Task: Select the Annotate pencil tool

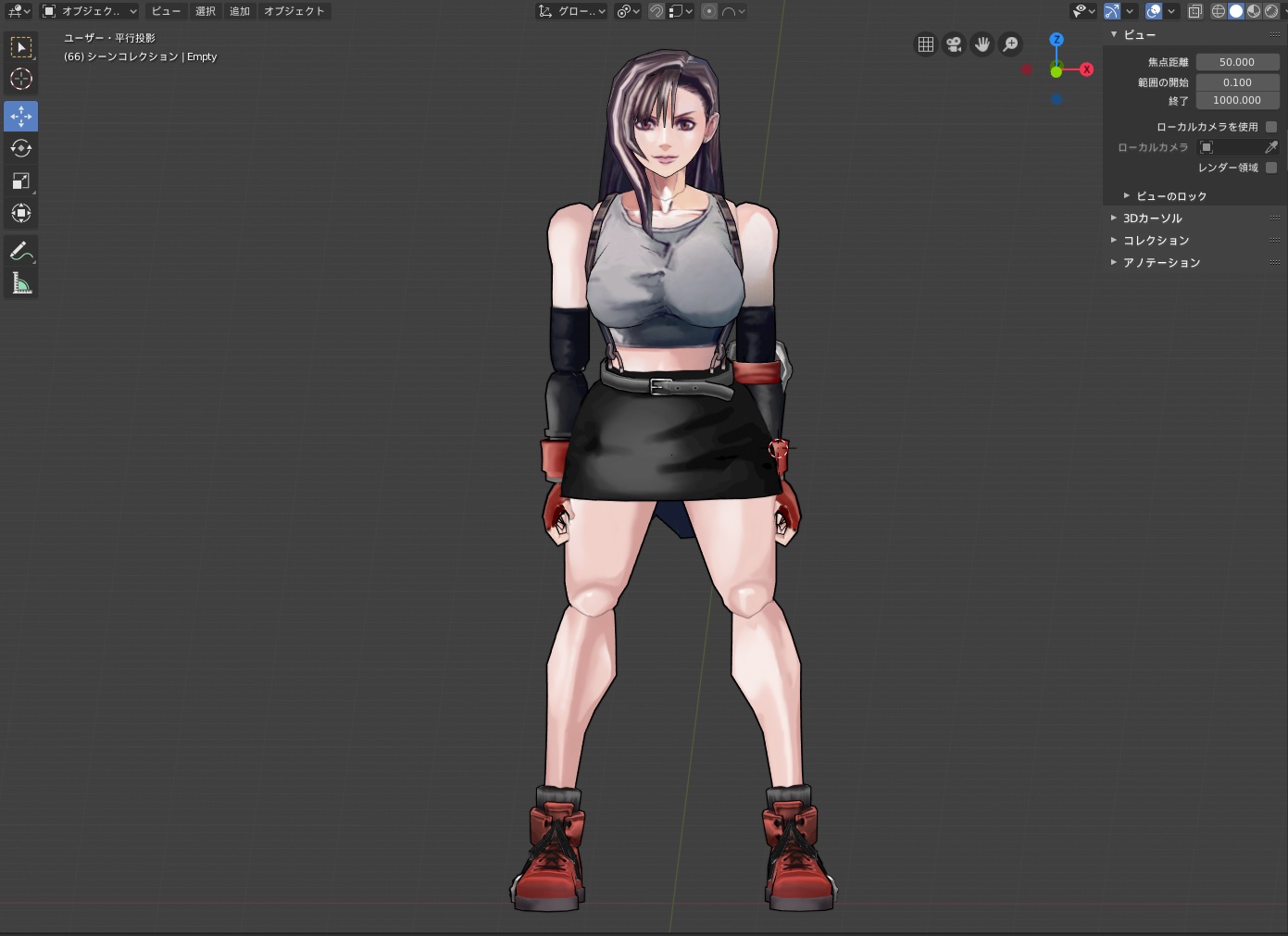Action: [21, 251]
